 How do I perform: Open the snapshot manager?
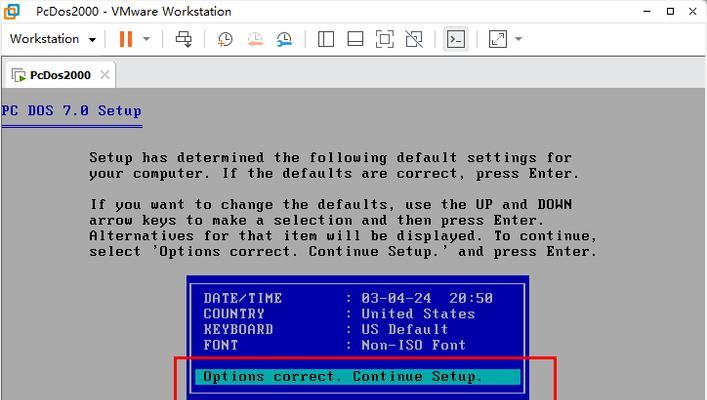[x=285, y=39]
